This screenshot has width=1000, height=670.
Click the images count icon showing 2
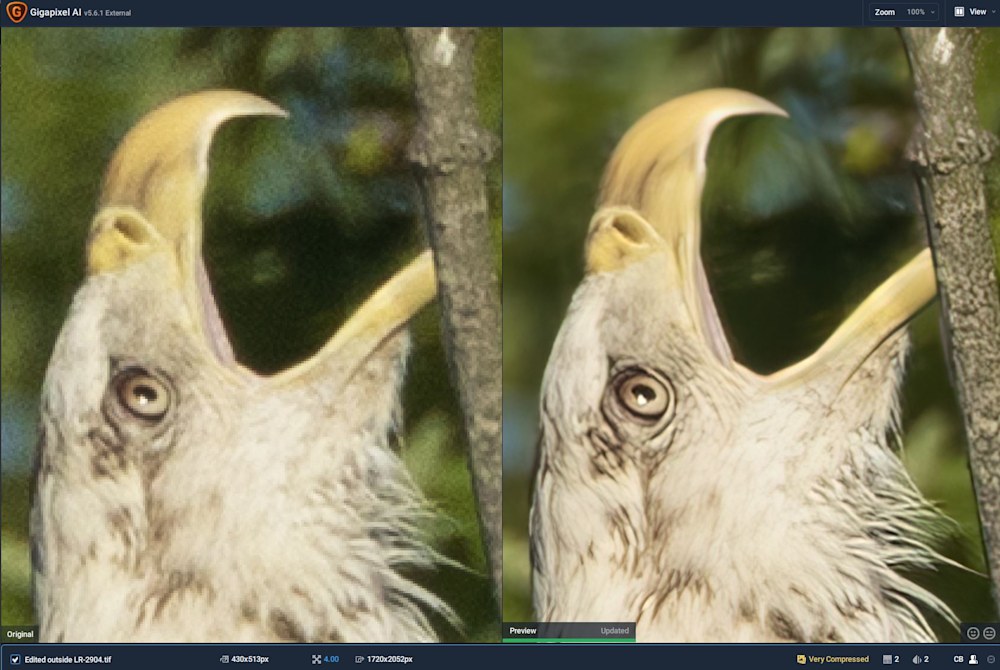pos(888,659)
